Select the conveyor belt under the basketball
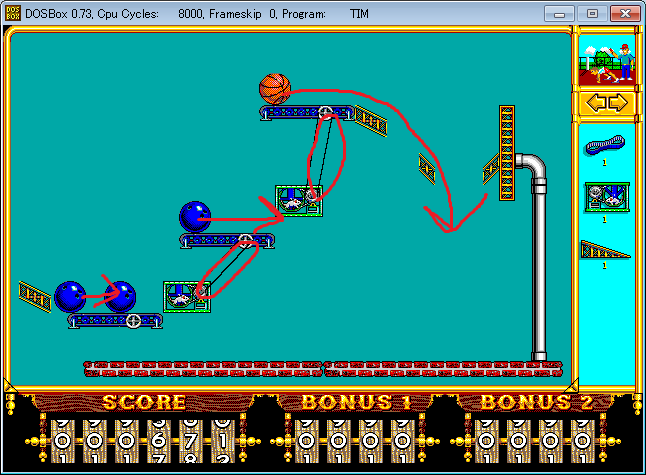Image resolution: width=646 pixels, height=475 pixels. (307, 112)
